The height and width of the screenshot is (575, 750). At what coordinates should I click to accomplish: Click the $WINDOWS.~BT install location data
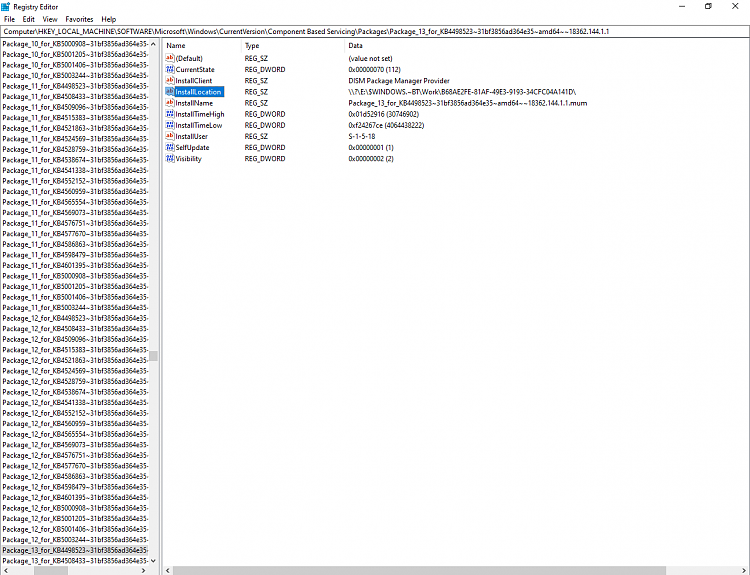point(462,92)
